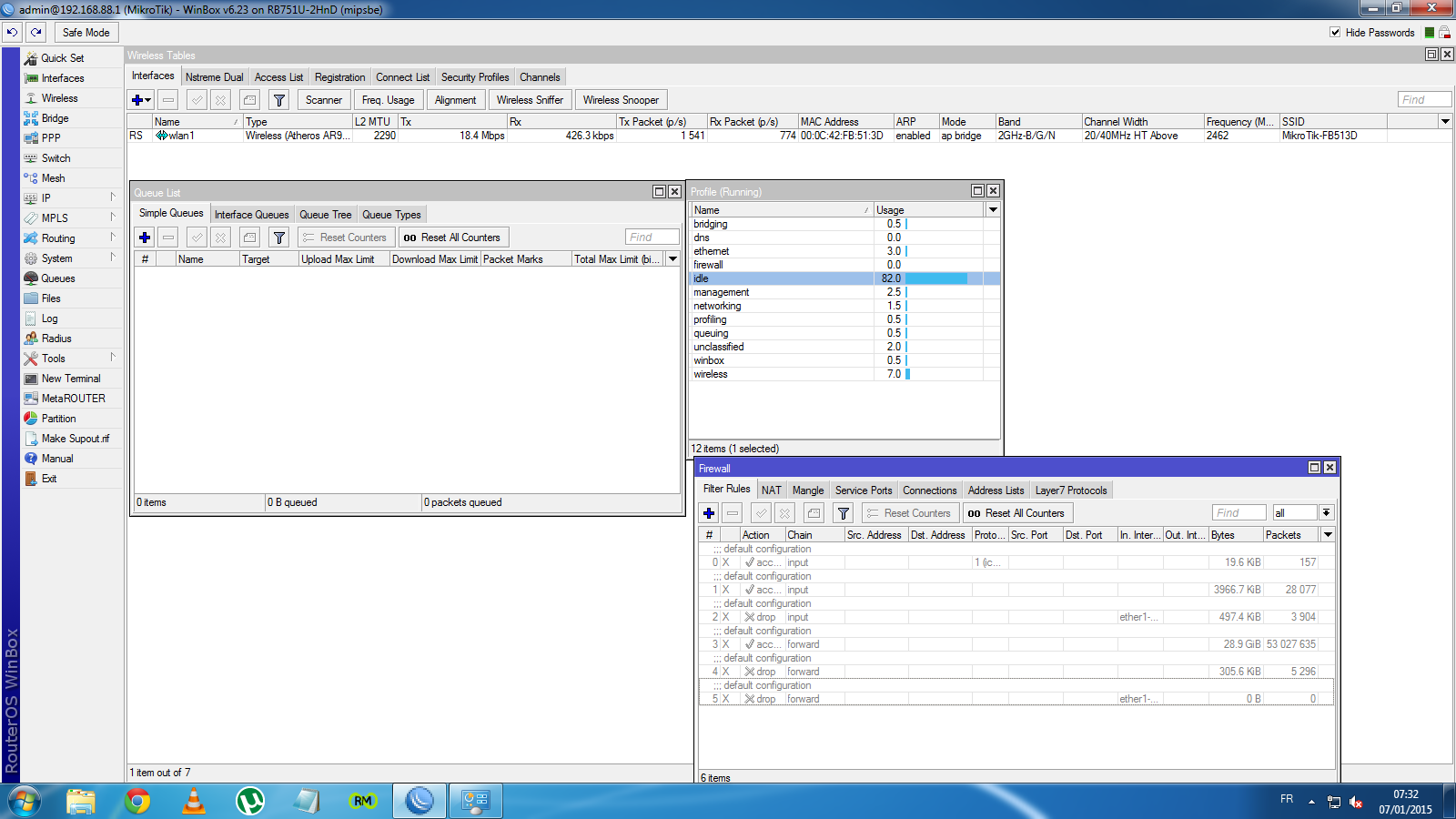
Task: Open VLC from the taskbar
Action: (x=194, y=801)
